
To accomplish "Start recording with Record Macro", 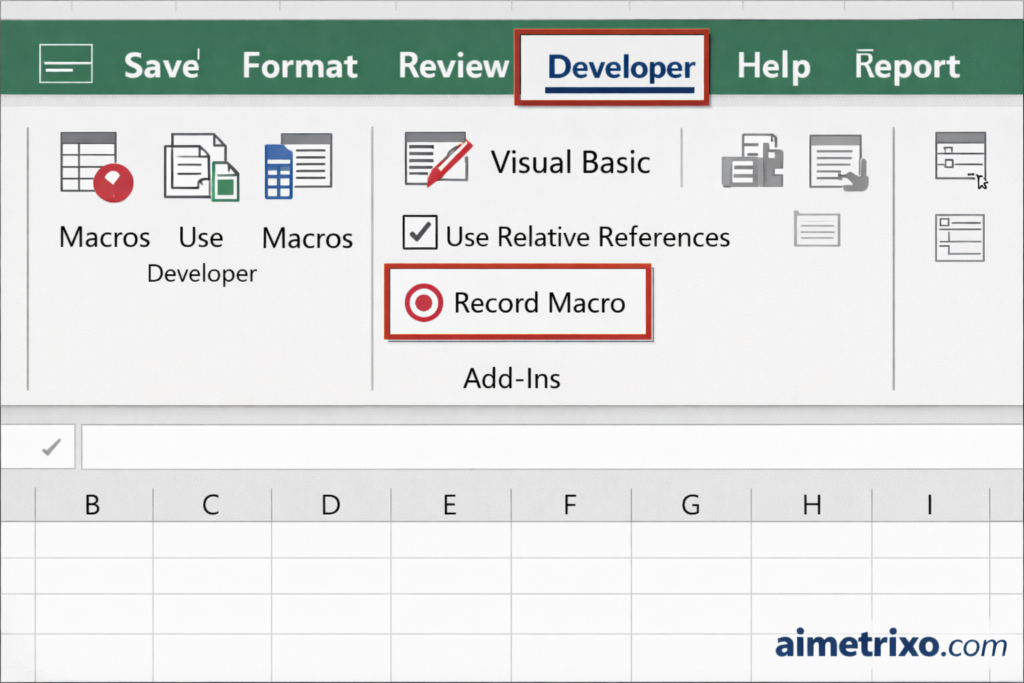I will (x=518, y=302).
